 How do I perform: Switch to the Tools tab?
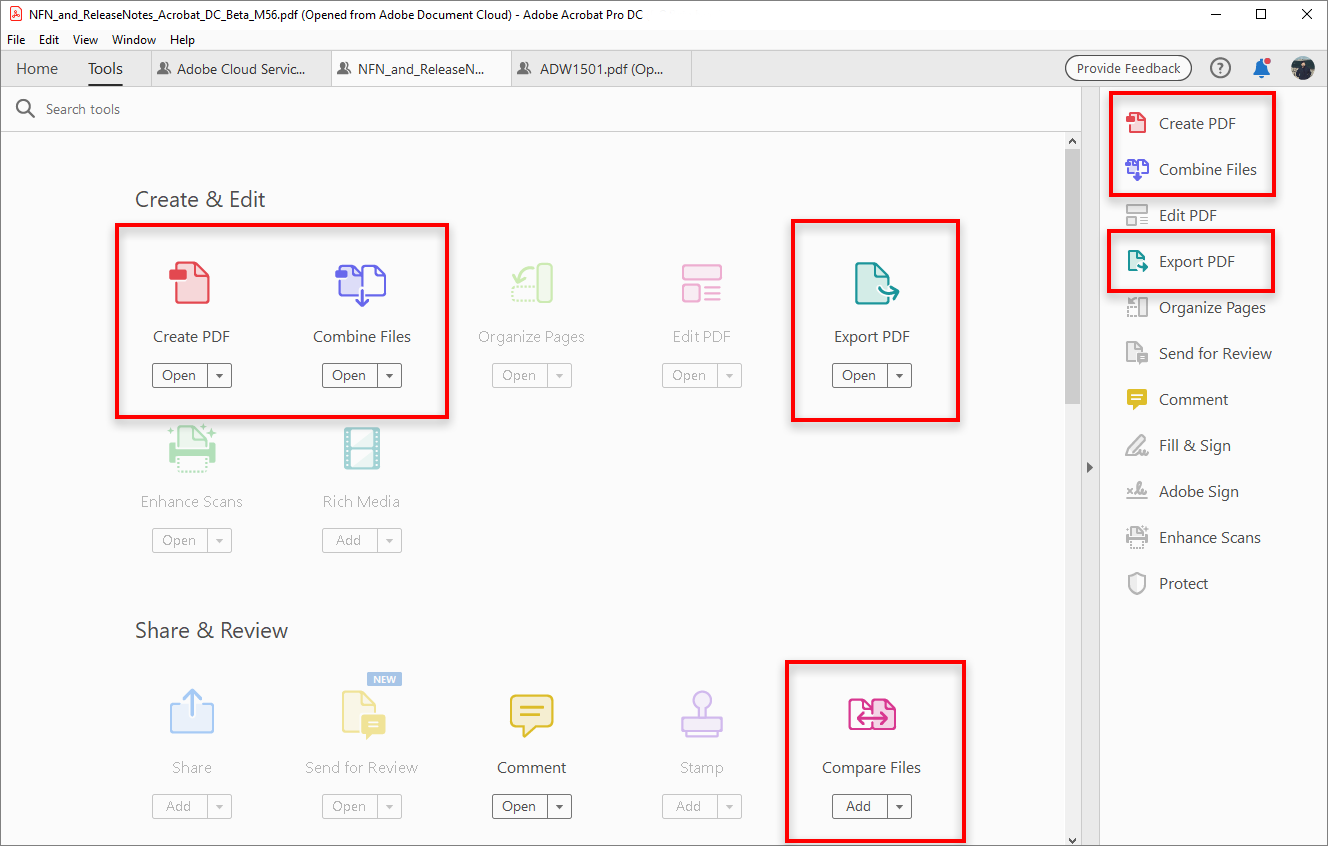coord(105,69)
